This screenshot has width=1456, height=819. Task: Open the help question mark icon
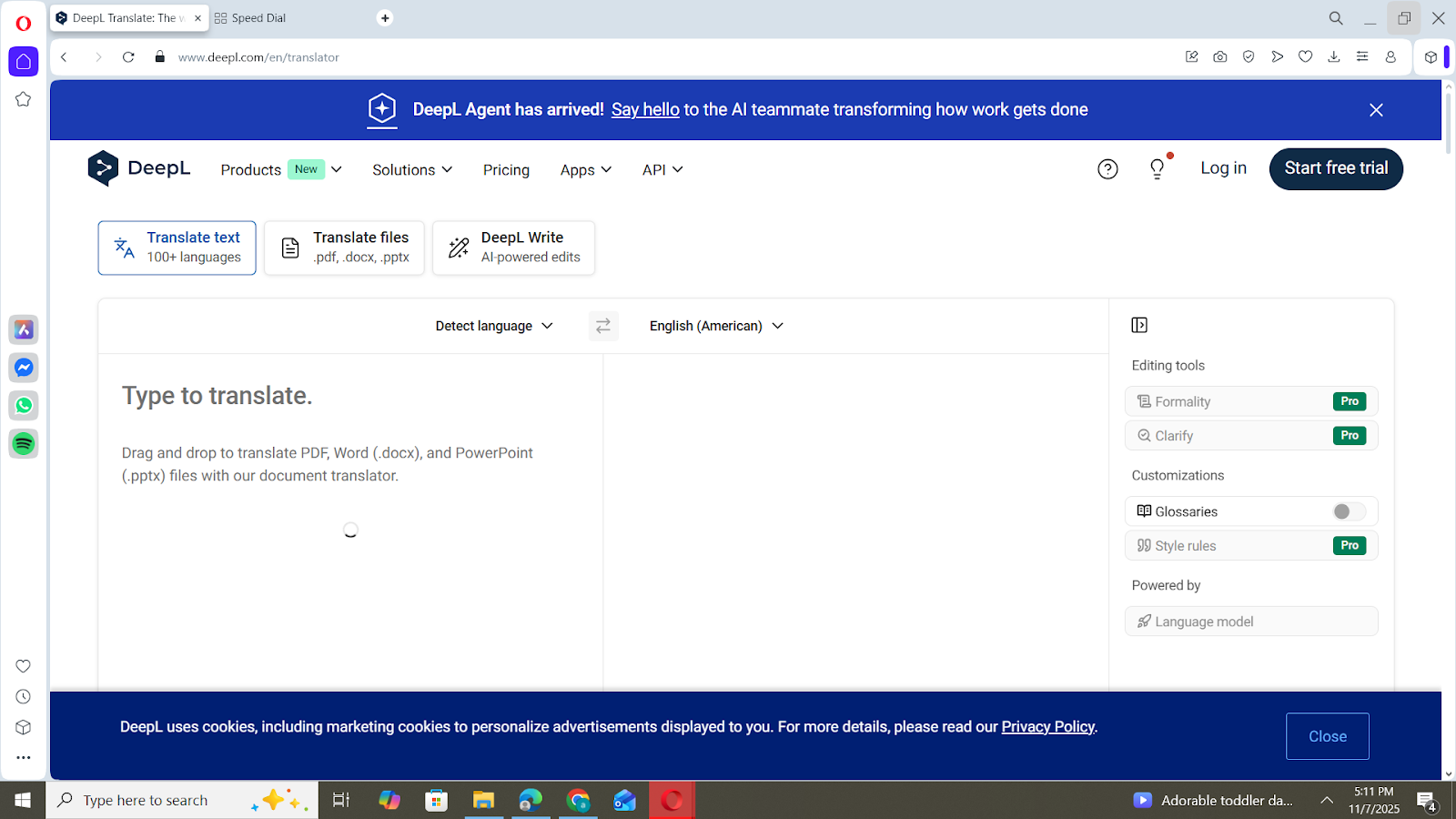pyautogui.click(x=1107, y=169)
